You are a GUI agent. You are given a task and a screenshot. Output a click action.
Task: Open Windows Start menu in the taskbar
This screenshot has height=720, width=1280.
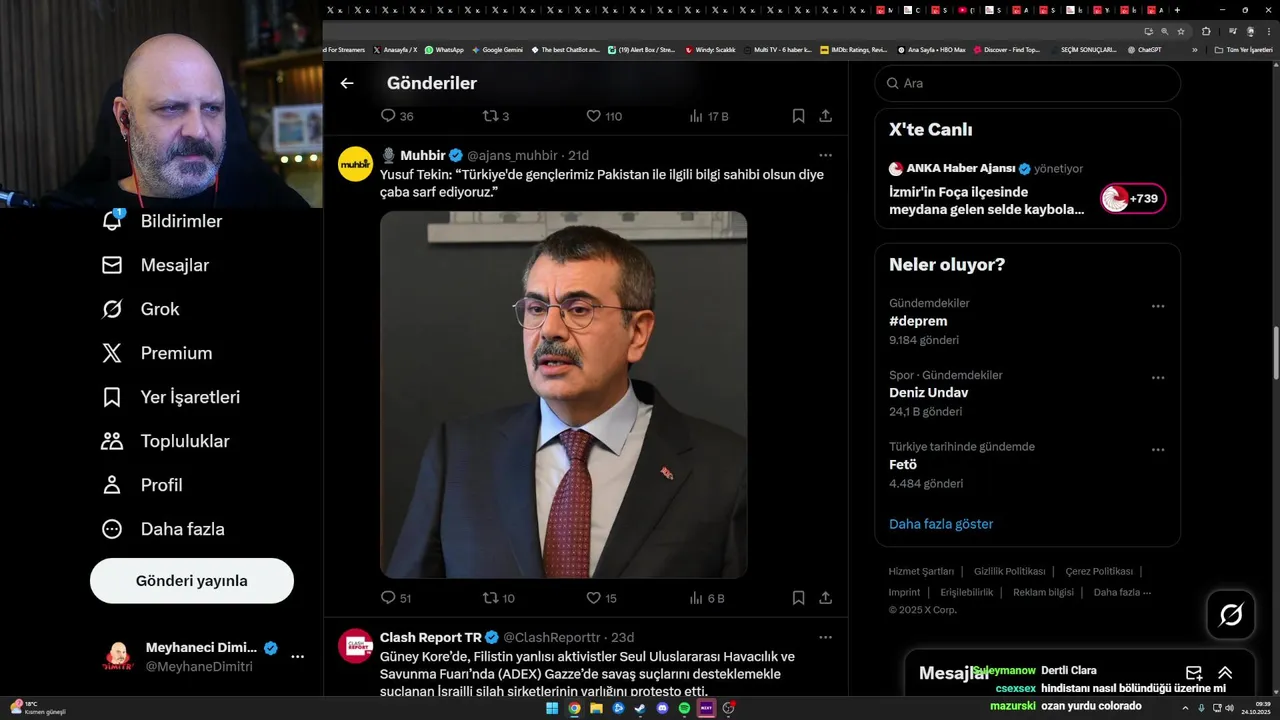click(553, 708)
